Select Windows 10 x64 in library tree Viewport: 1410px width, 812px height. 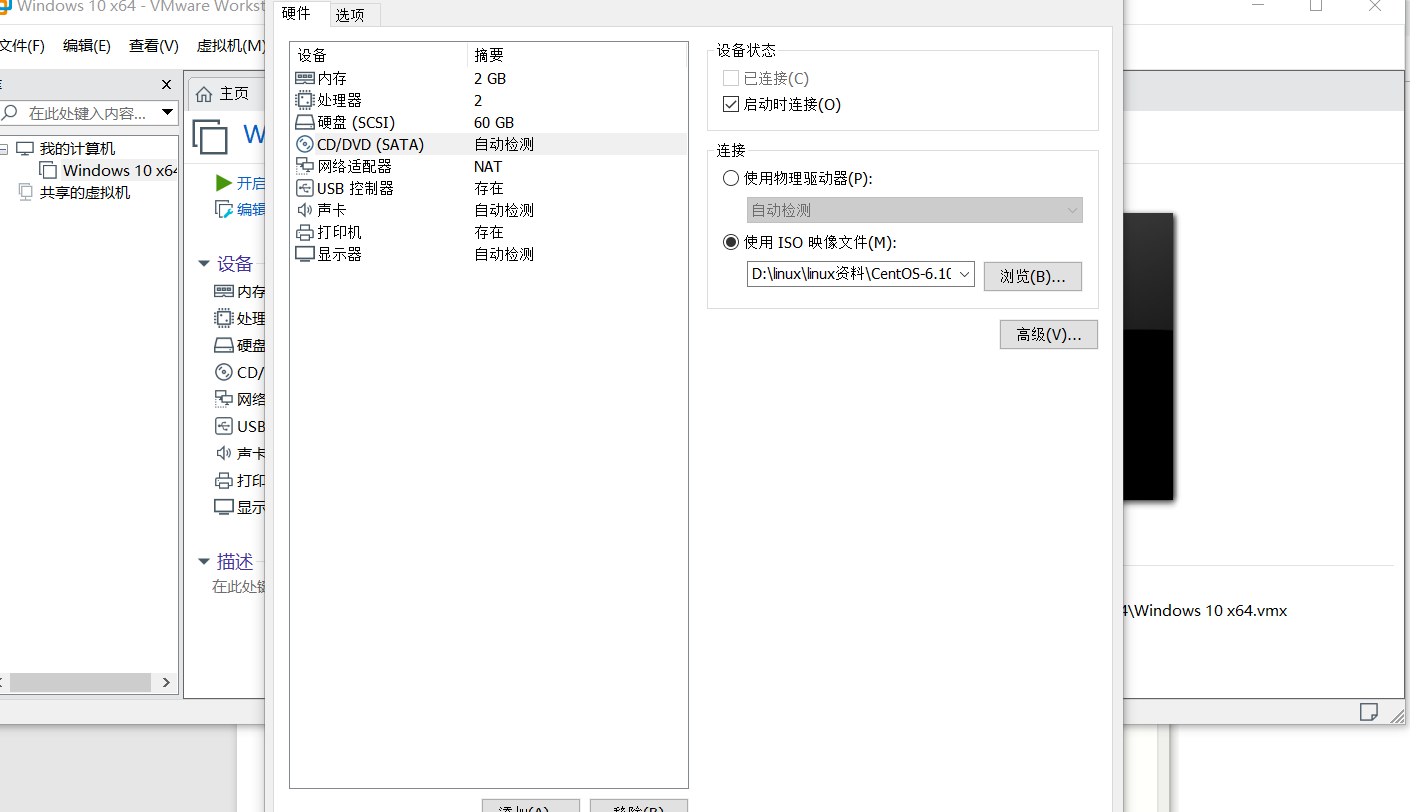click(108, 170)
